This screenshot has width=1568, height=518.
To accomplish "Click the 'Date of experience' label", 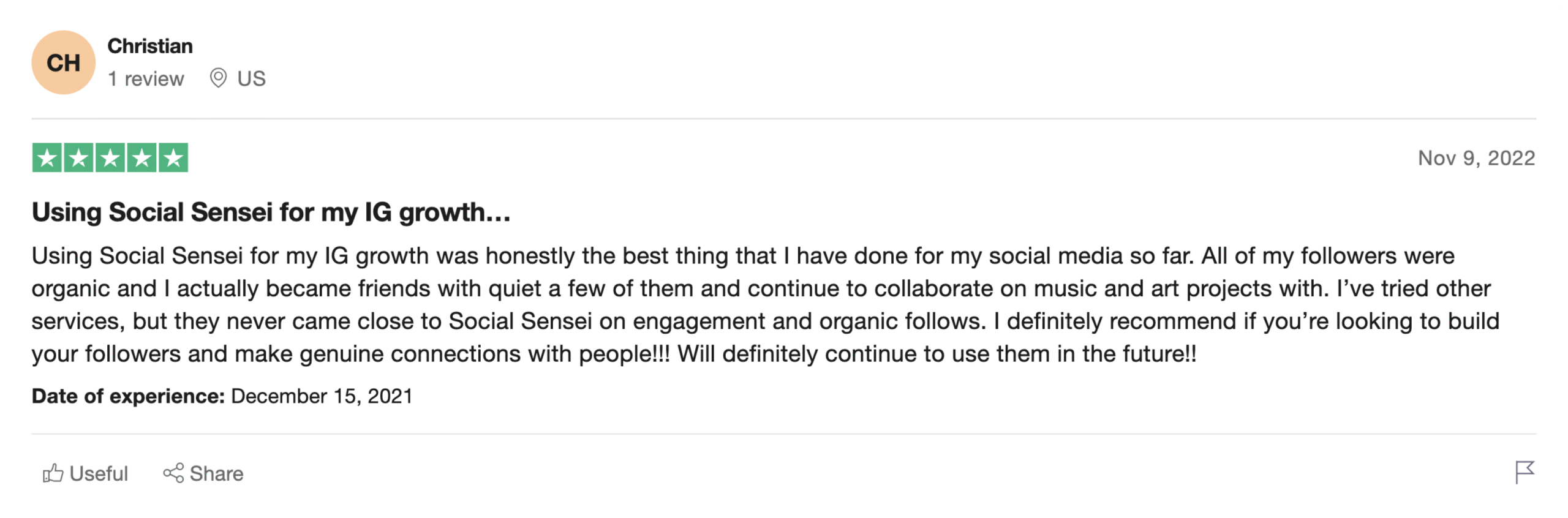I will [129, 396].
